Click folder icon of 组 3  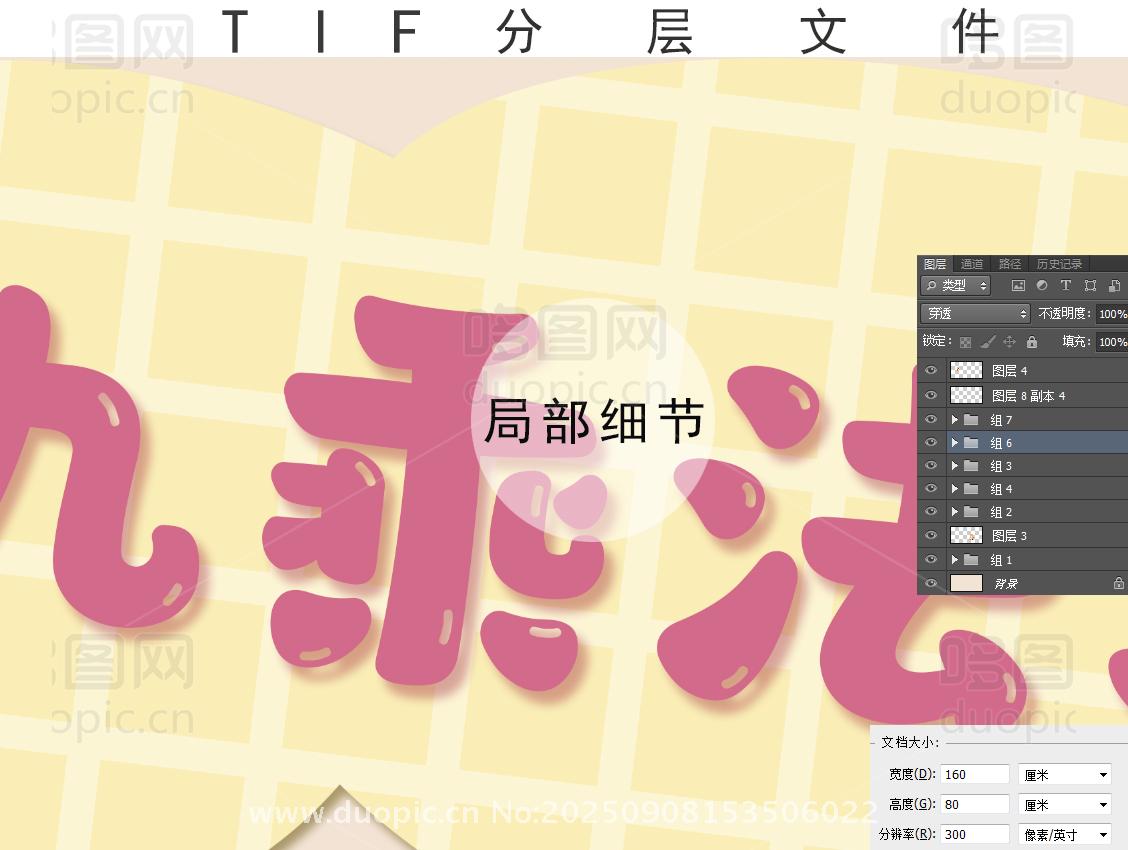[x=971, y=465]
